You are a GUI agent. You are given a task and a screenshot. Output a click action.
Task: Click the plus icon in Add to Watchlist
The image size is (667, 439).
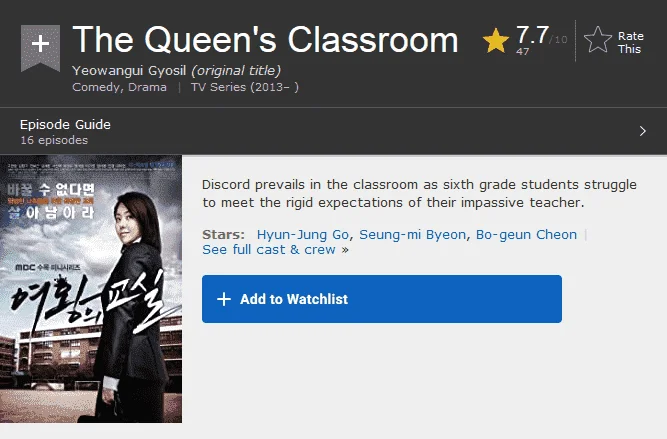(224, 299)
